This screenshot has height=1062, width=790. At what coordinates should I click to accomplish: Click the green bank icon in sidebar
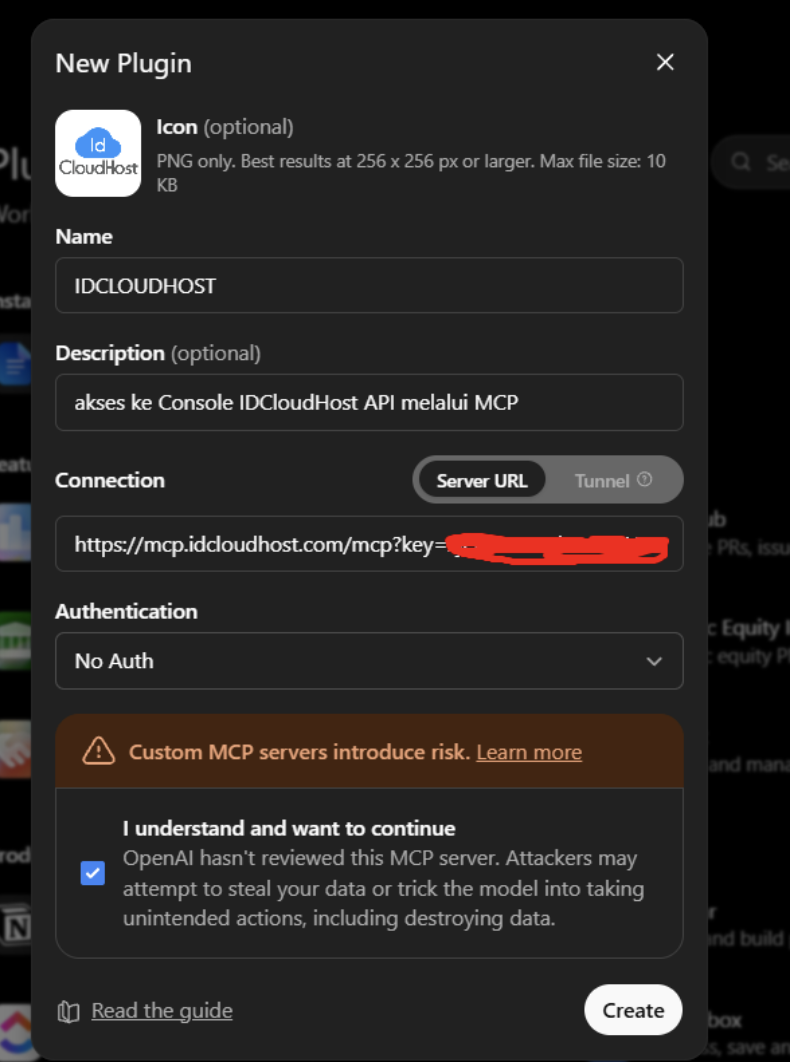pos(15,640)
